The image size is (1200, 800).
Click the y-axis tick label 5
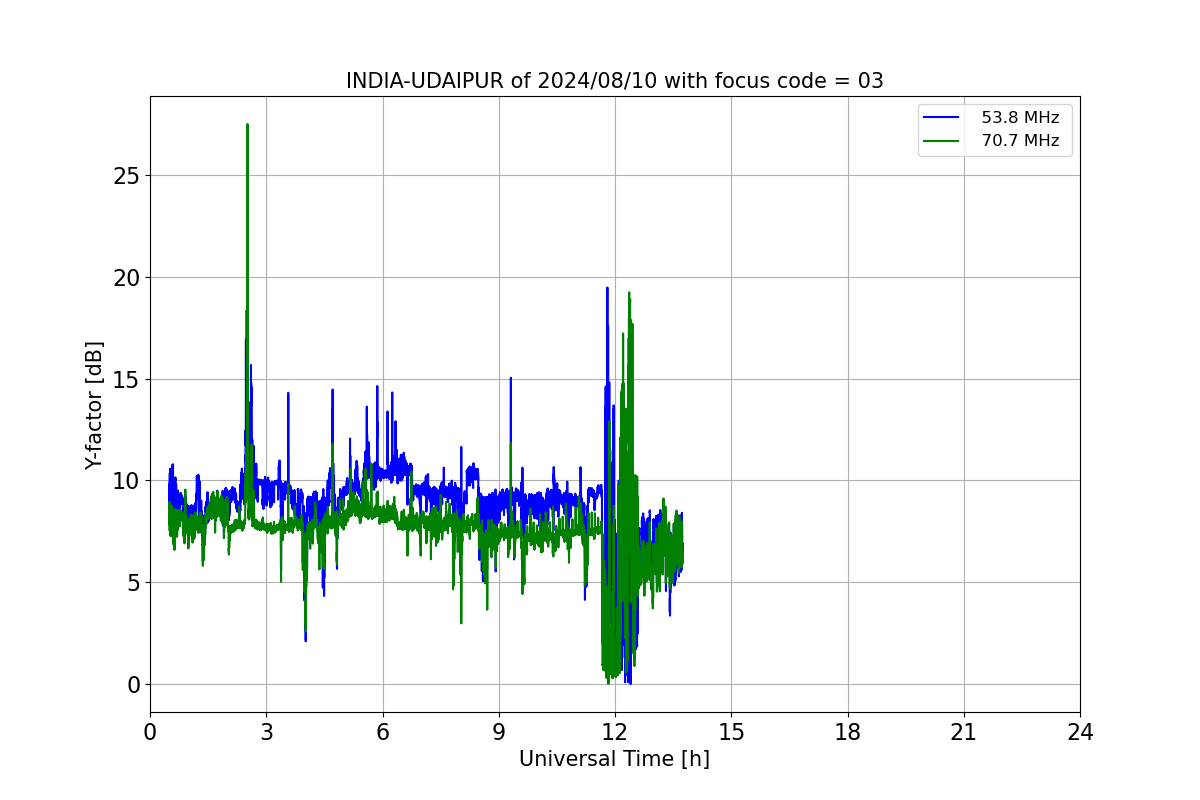pyautogui.click(x=134, y=583)
